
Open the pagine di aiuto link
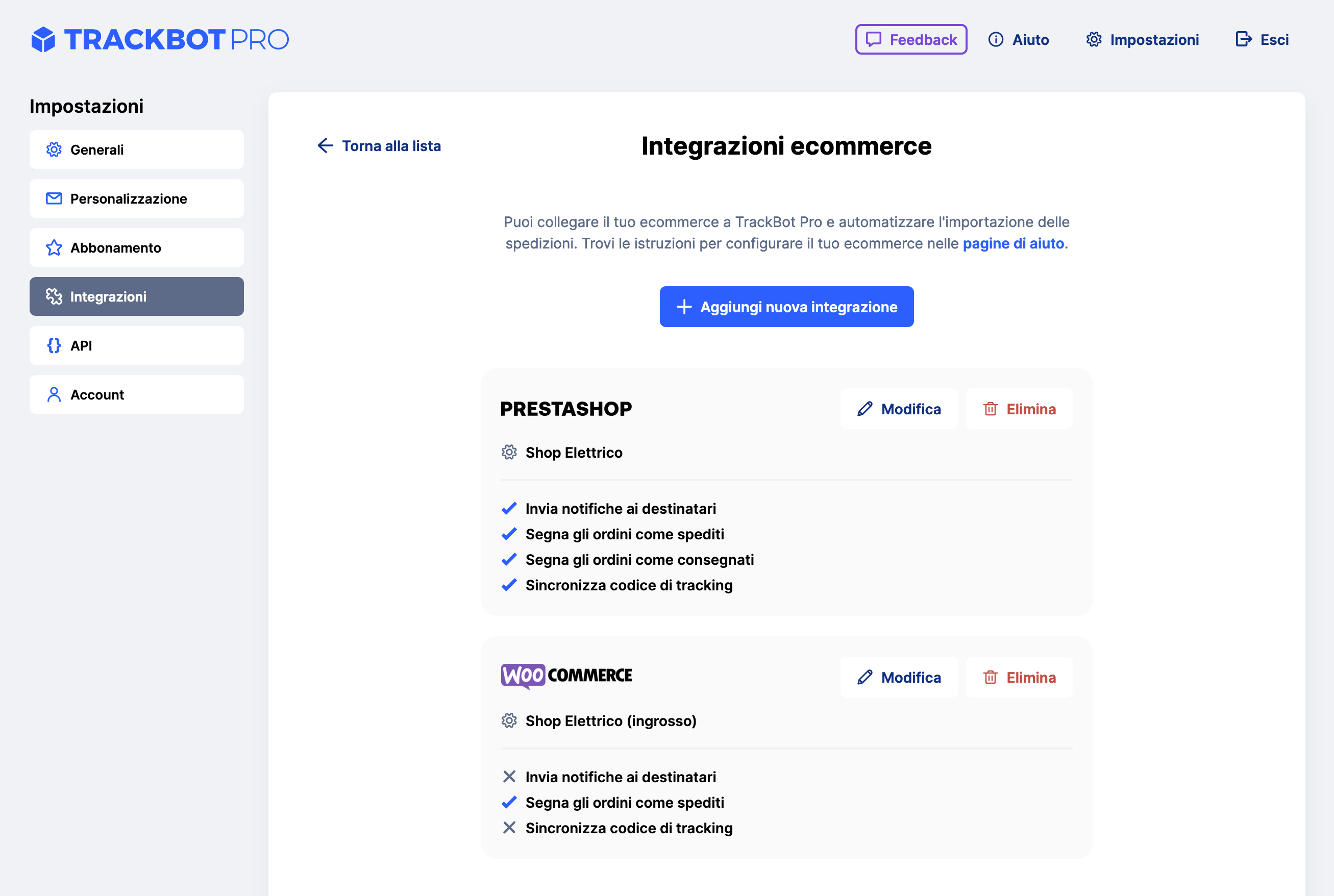pos(1013,244)
